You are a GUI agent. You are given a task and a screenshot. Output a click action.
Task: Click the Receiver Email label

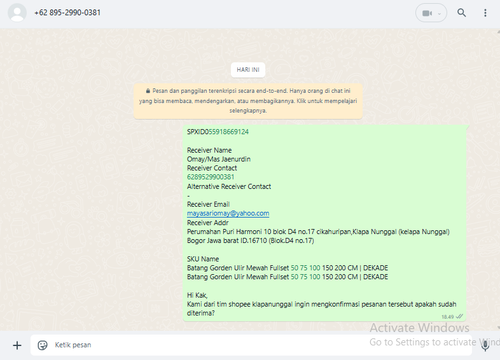point(208,204)
